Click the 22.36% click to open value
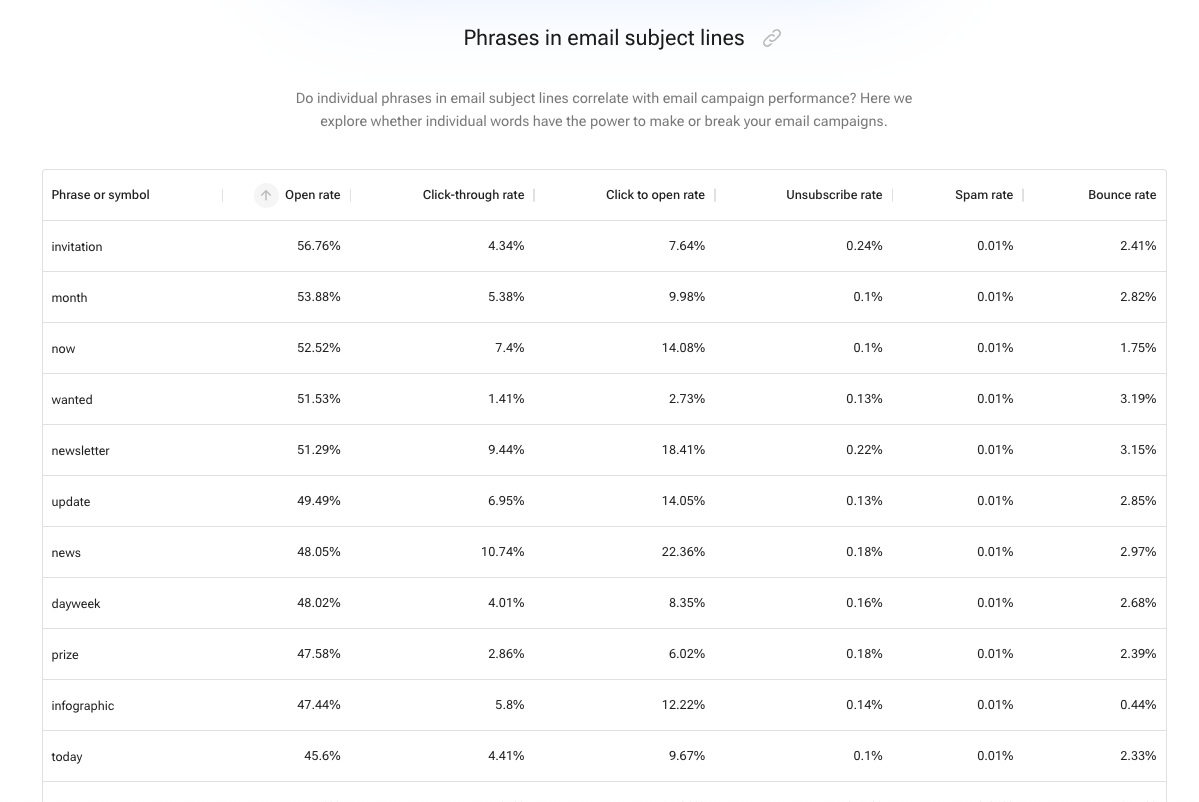Viewport: 1199px width, 802px height. click(683, 551)
